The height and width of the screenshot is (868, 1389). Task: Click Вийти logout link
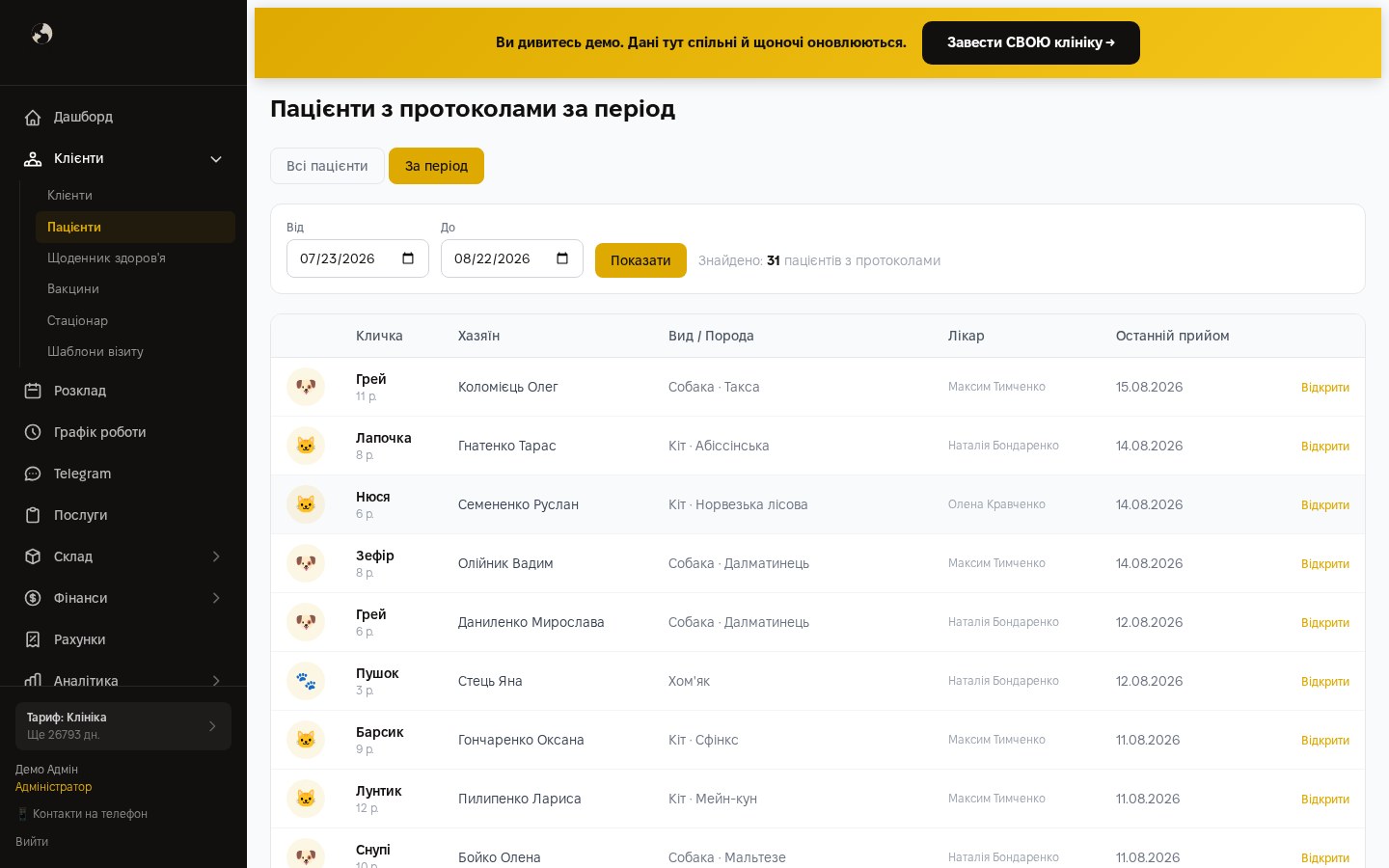click(x=32, y=842)
